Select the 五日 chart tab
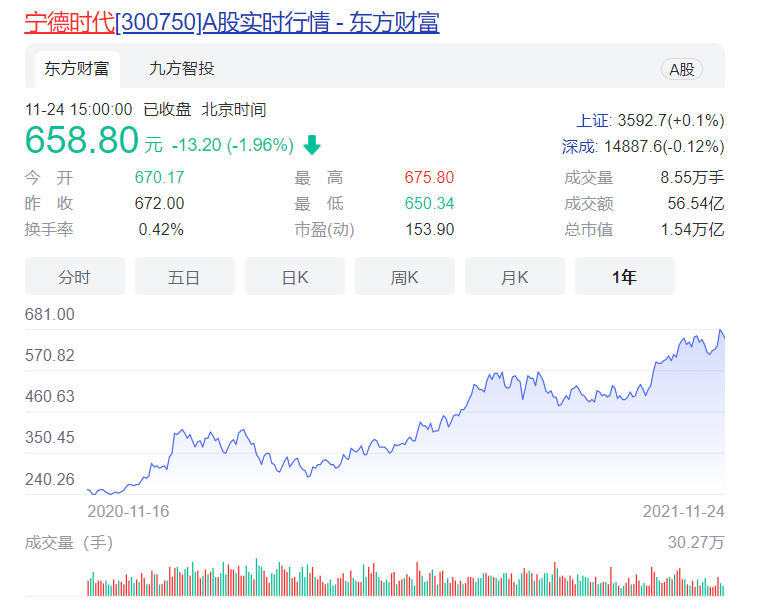 (185, 277)
